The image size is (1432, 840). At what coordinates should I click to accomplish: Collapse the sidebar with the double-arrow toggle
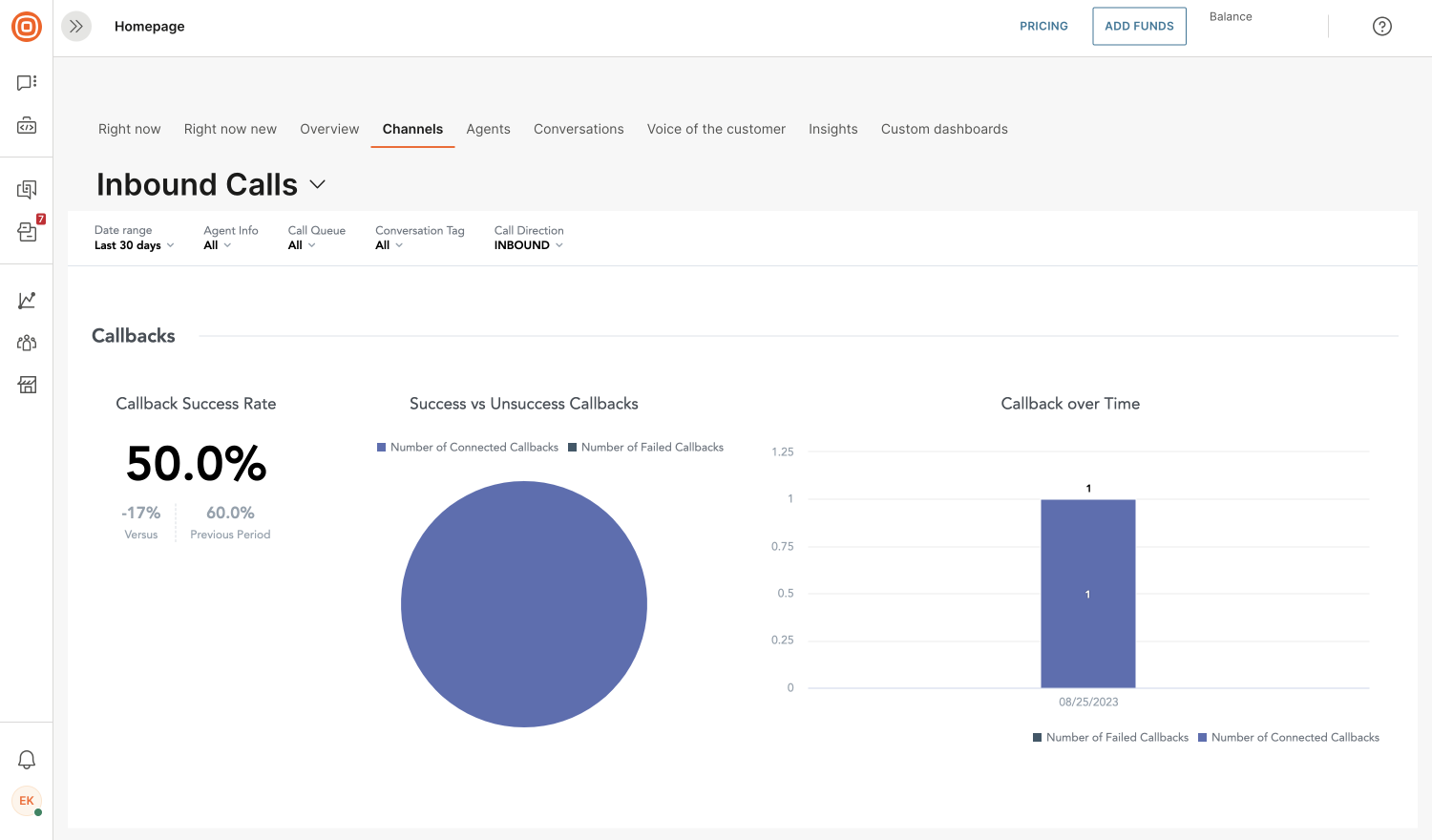(x=75, y=26)
